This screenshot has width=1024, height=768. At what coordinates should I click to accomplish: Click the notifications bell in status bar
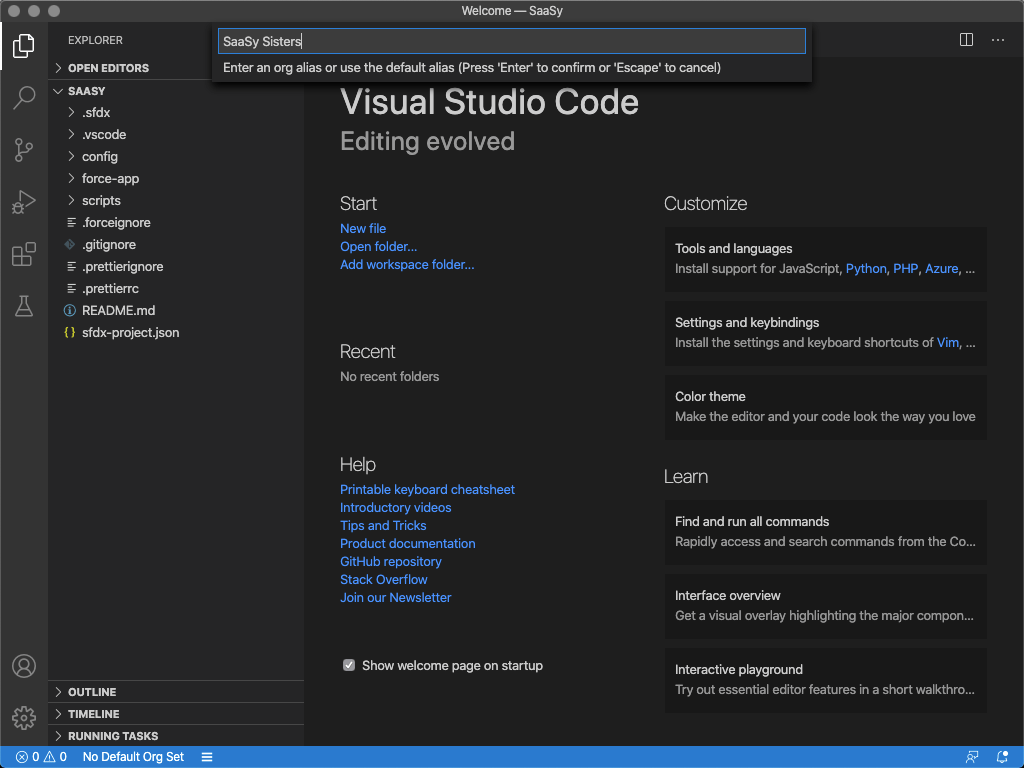pos(1002,757)
